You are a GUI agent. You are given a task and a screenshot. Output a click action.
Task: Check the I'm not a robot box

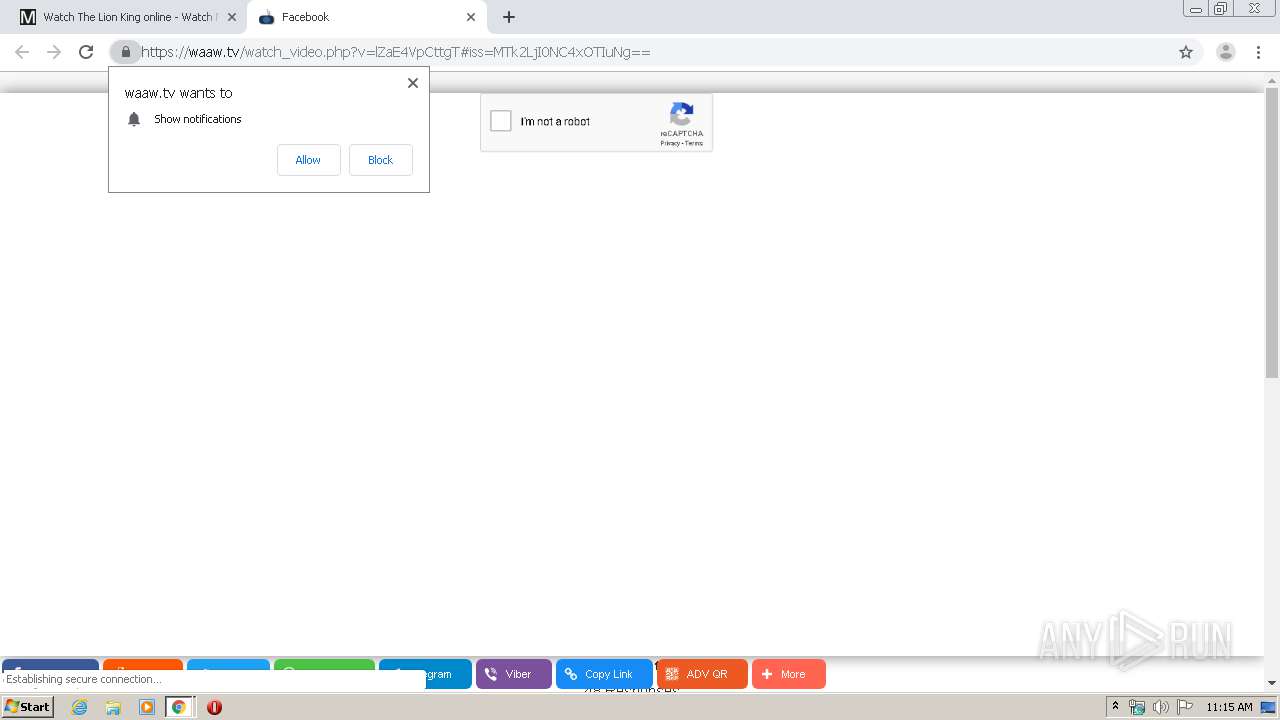click(501, 121)
